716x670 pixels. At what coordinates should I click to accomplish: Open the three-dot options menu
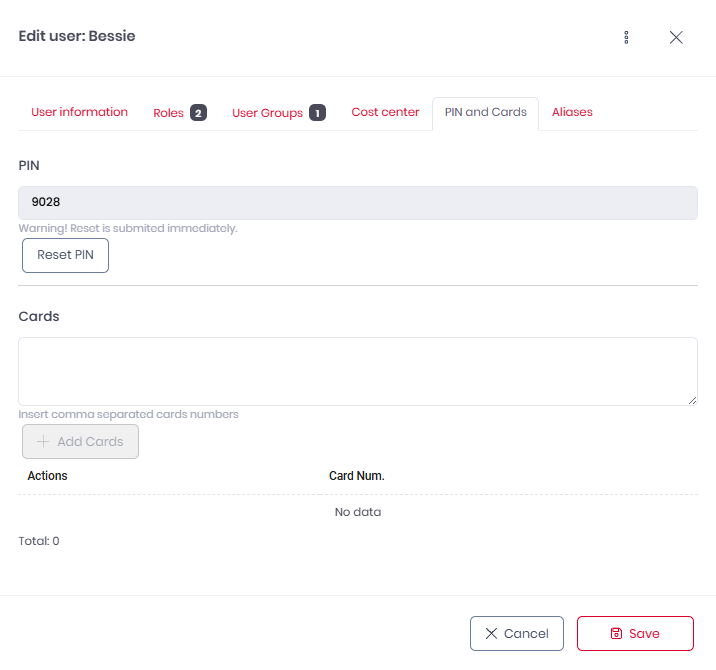pos(626,37)
